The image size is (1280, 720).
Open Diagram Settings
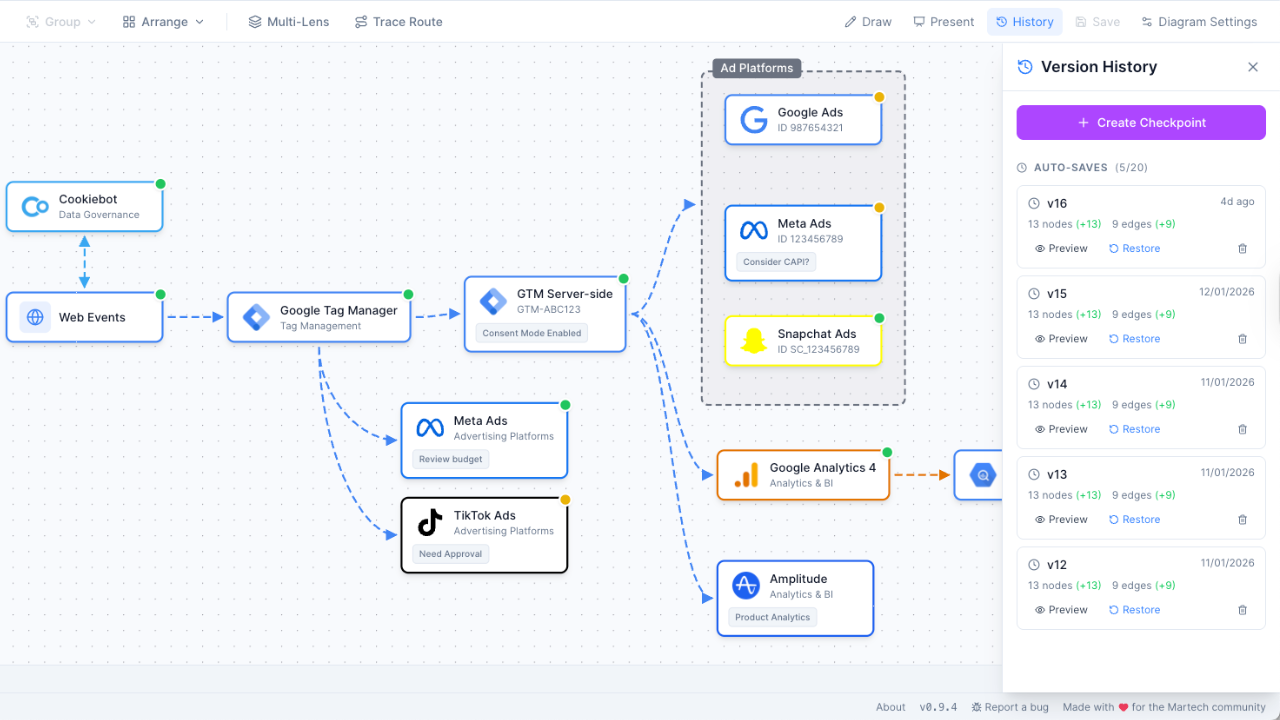coord(1198,21)
